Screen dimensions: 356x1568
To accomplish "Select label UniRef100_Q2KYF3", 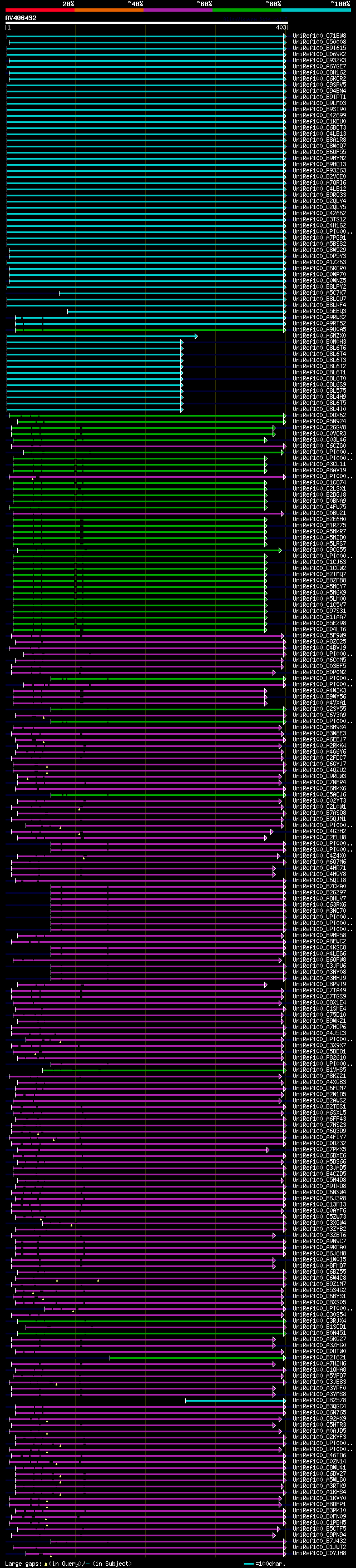I will [319, 1437].
